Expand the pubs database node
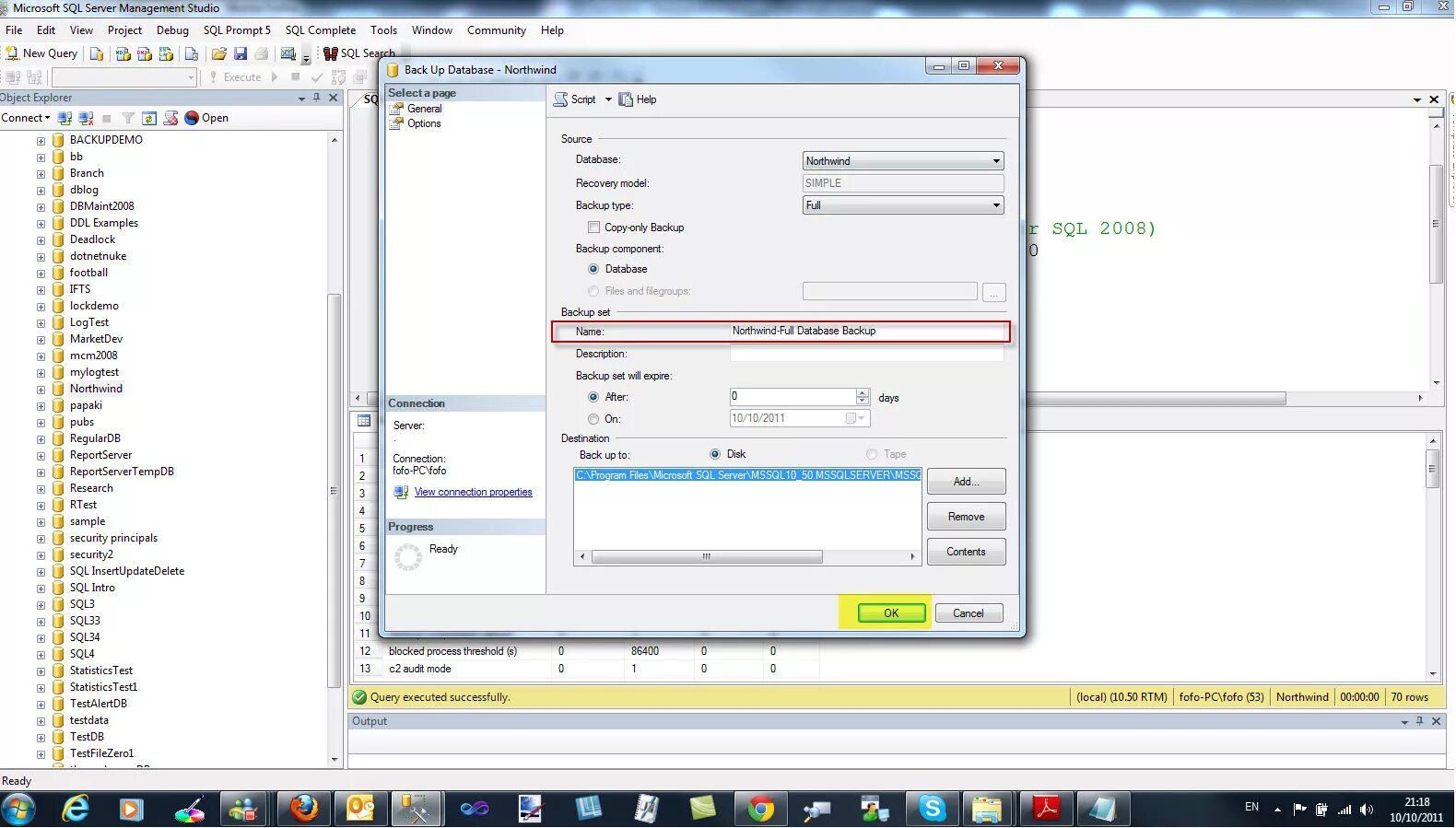 tap(41, 423)
